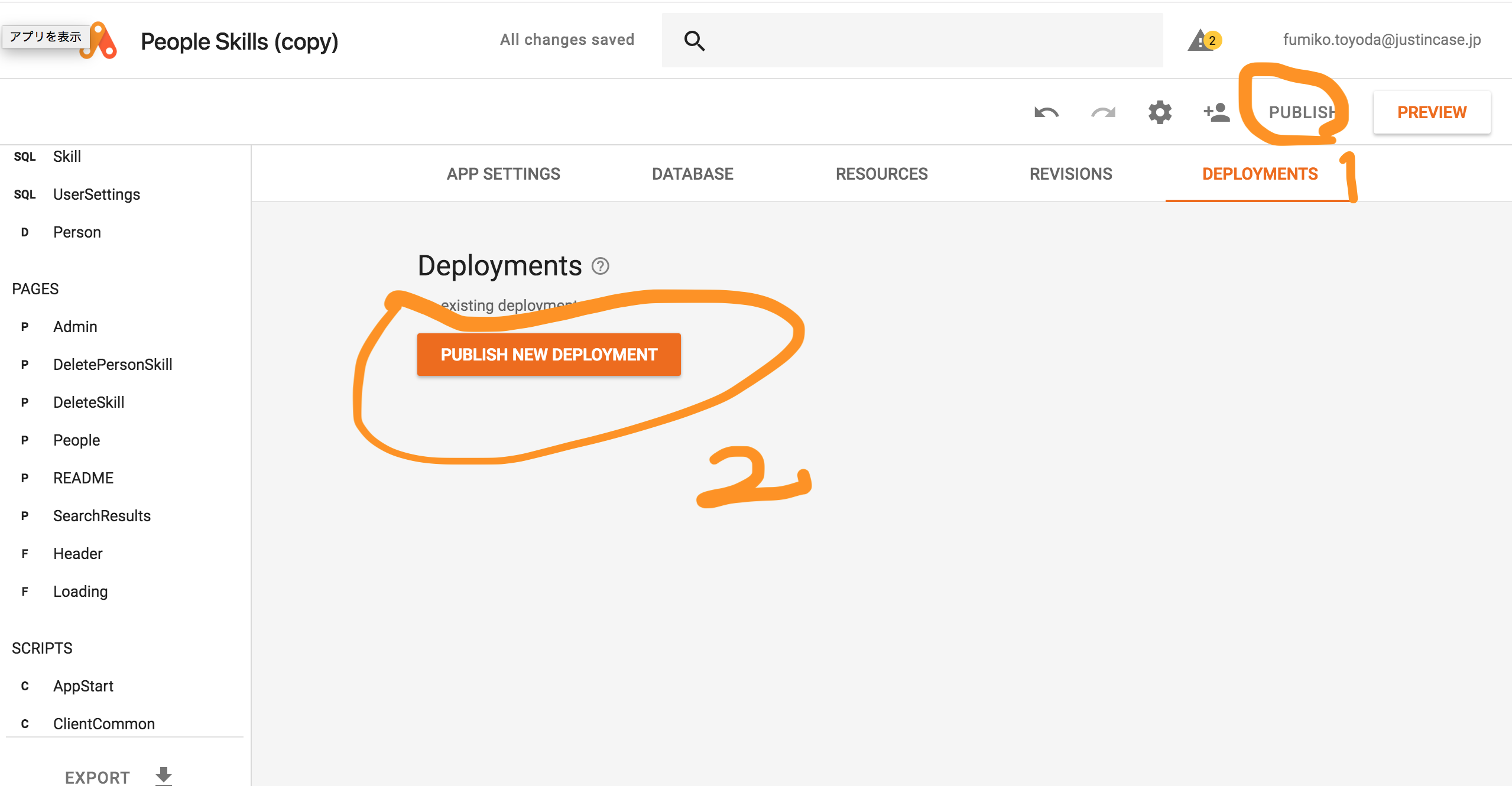Switch to the APP SETTINGS tab

(x=503, y=174)
